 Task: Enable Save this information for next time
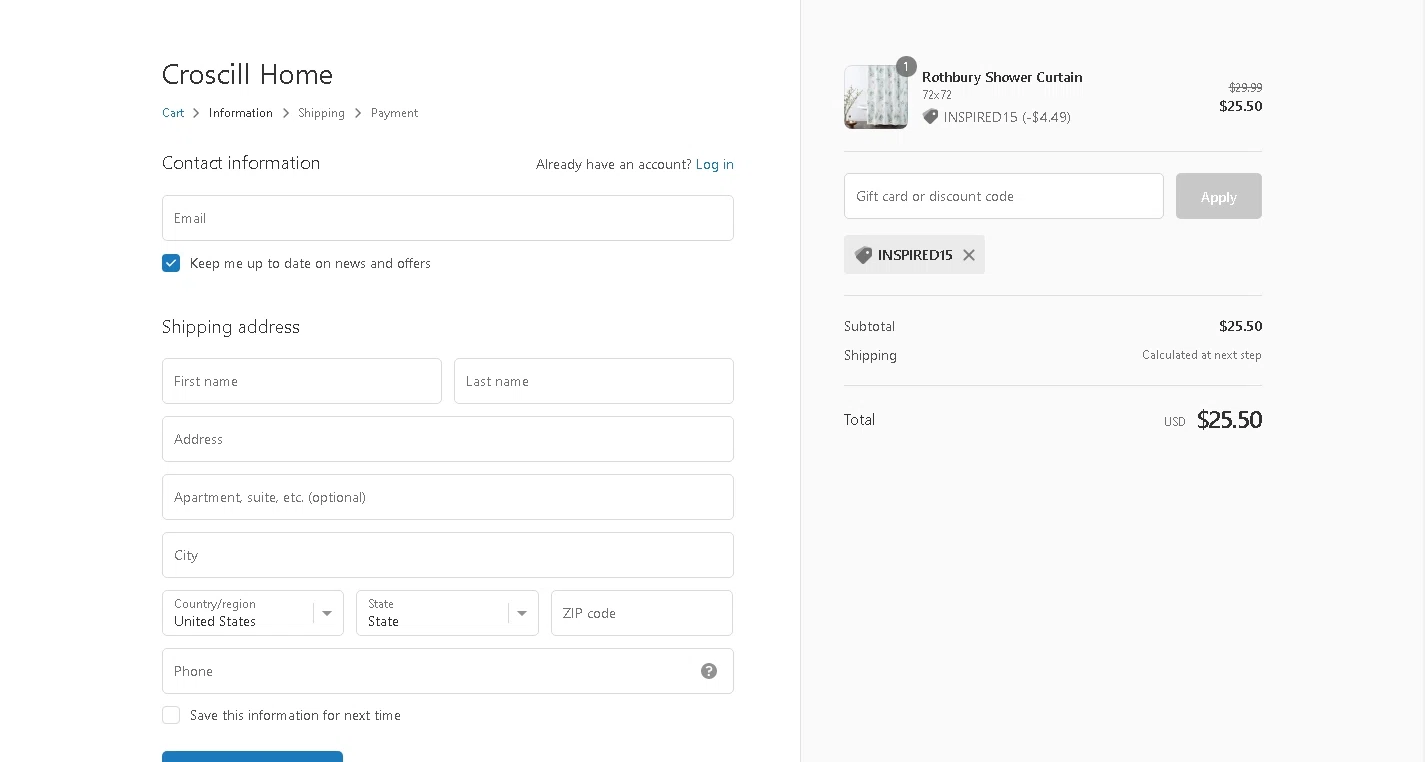pos(171,715)
